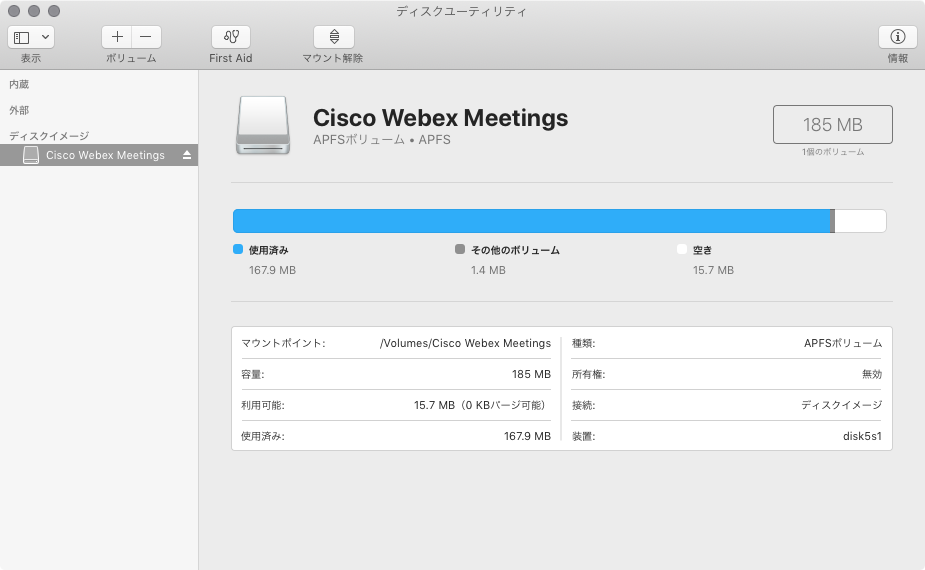Click the disk5s1 device value
Image resolution: width=925 pixels, height=570 pixels.
click(x=862, y=436)
